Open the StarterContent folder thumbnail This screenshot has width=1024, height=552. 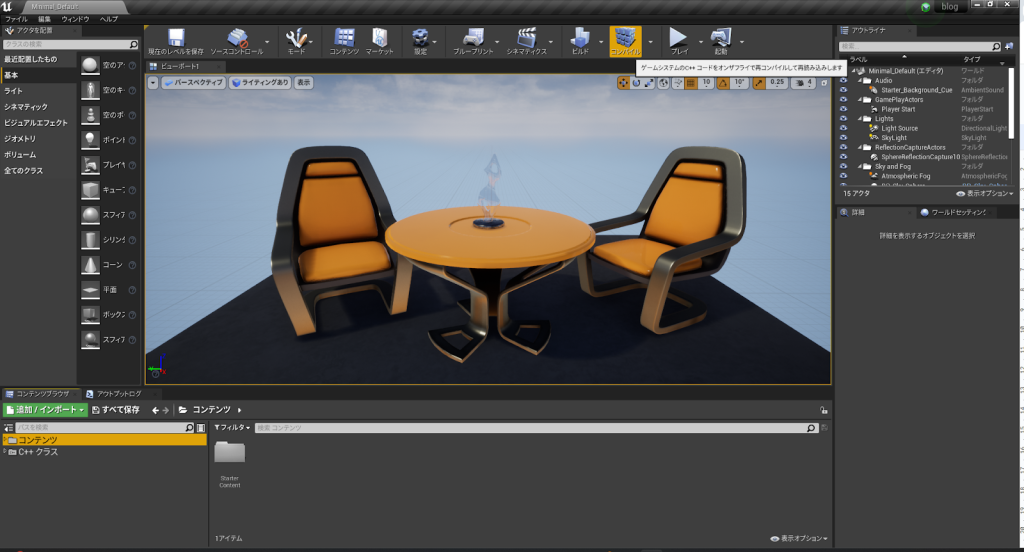point(230,454)
